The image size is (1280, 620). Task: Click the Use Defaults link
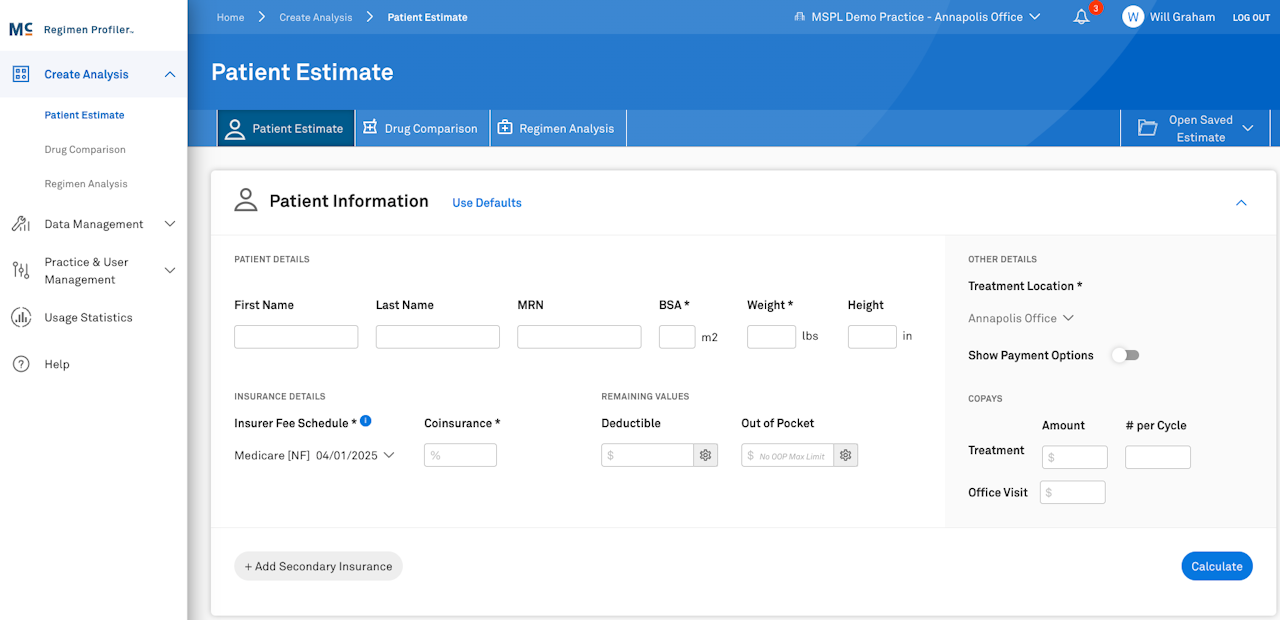(x=487, y=203)
